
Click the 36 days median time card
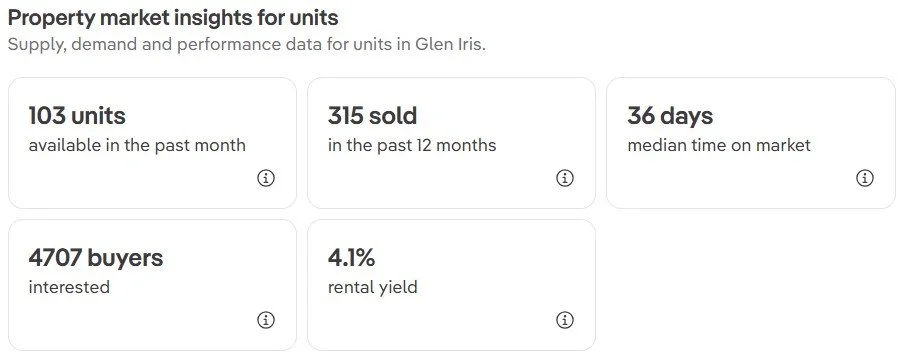pos(751,143)
